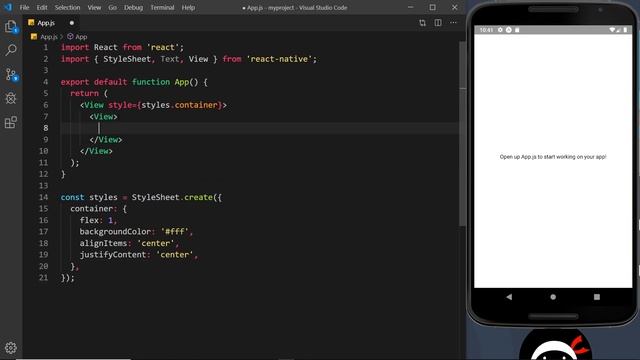Screen dimensions: 640x360
Task: Click the closing '</View>' on line 9
Action: click(106, 140)
